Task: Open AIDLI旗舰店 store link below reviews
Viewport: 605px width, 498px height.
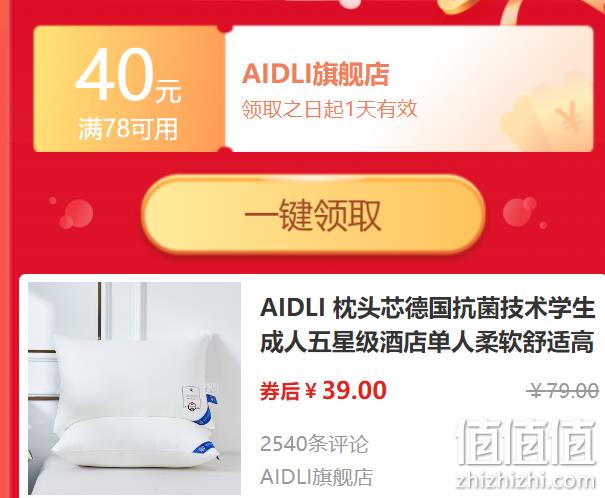Action: coord(316,477)
